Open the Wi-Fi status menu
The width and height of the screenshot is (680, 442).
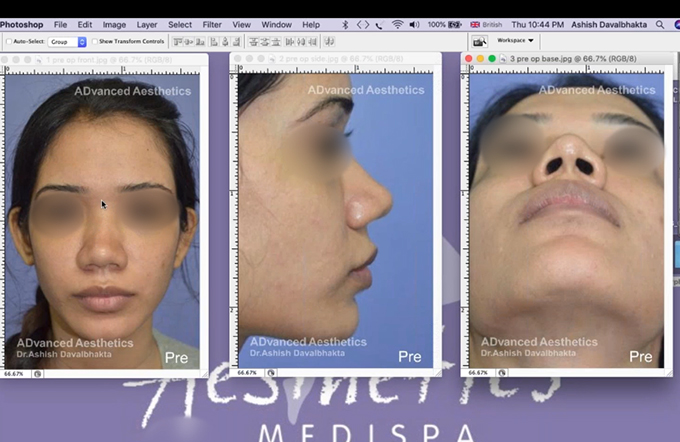[x=397, y=25]
